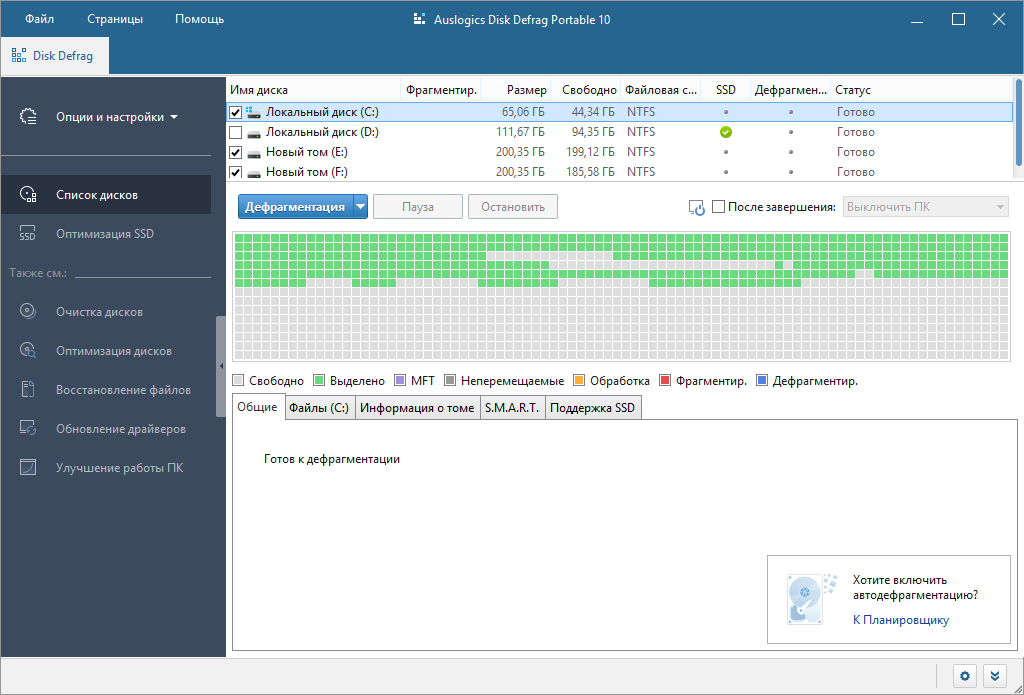Switch to the Файлы (C:) tab
This screenshot has height=695, width=1024.
pos(319,408)
